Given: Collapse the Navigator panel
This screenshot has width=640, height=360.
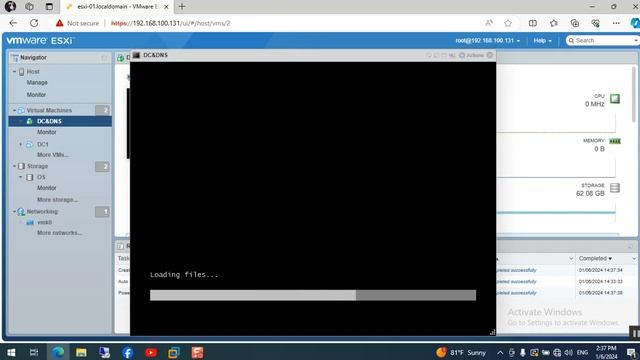Looking at the screenshot, I should pos(104,58).
